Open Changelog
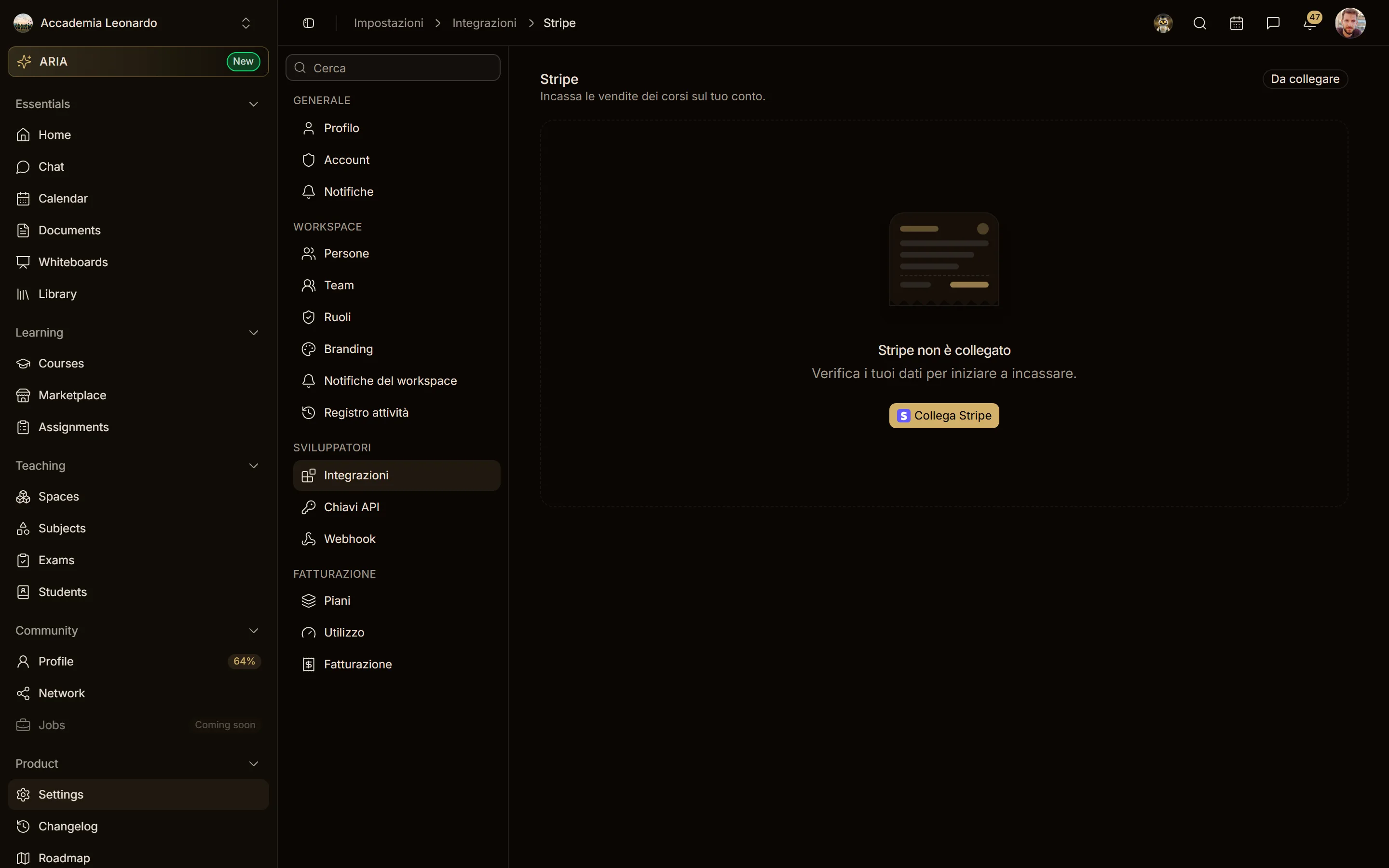1389x868 pixels. (138, 826)
